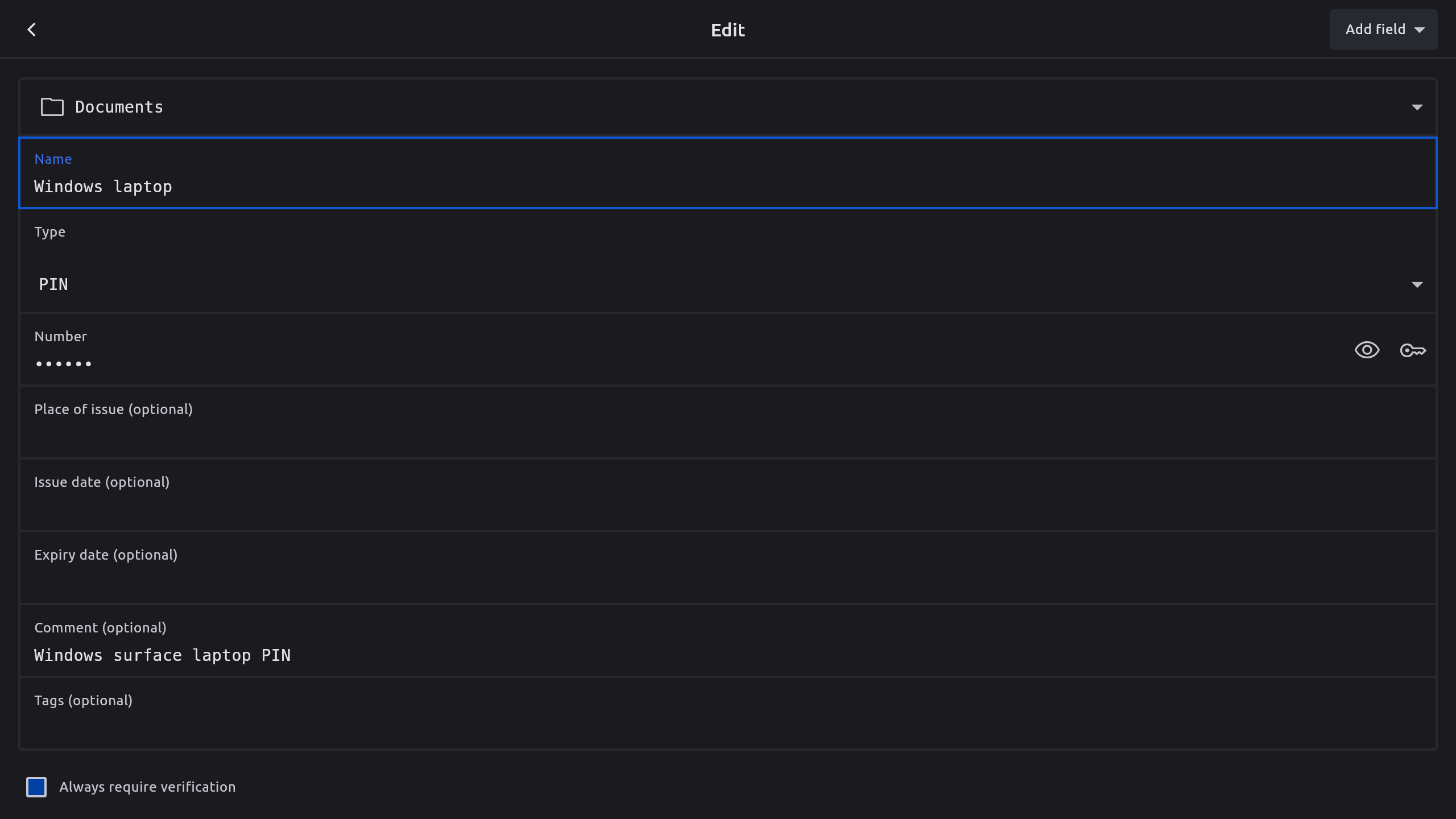
Task: Click Place of issue field
Action: point(728,435)
